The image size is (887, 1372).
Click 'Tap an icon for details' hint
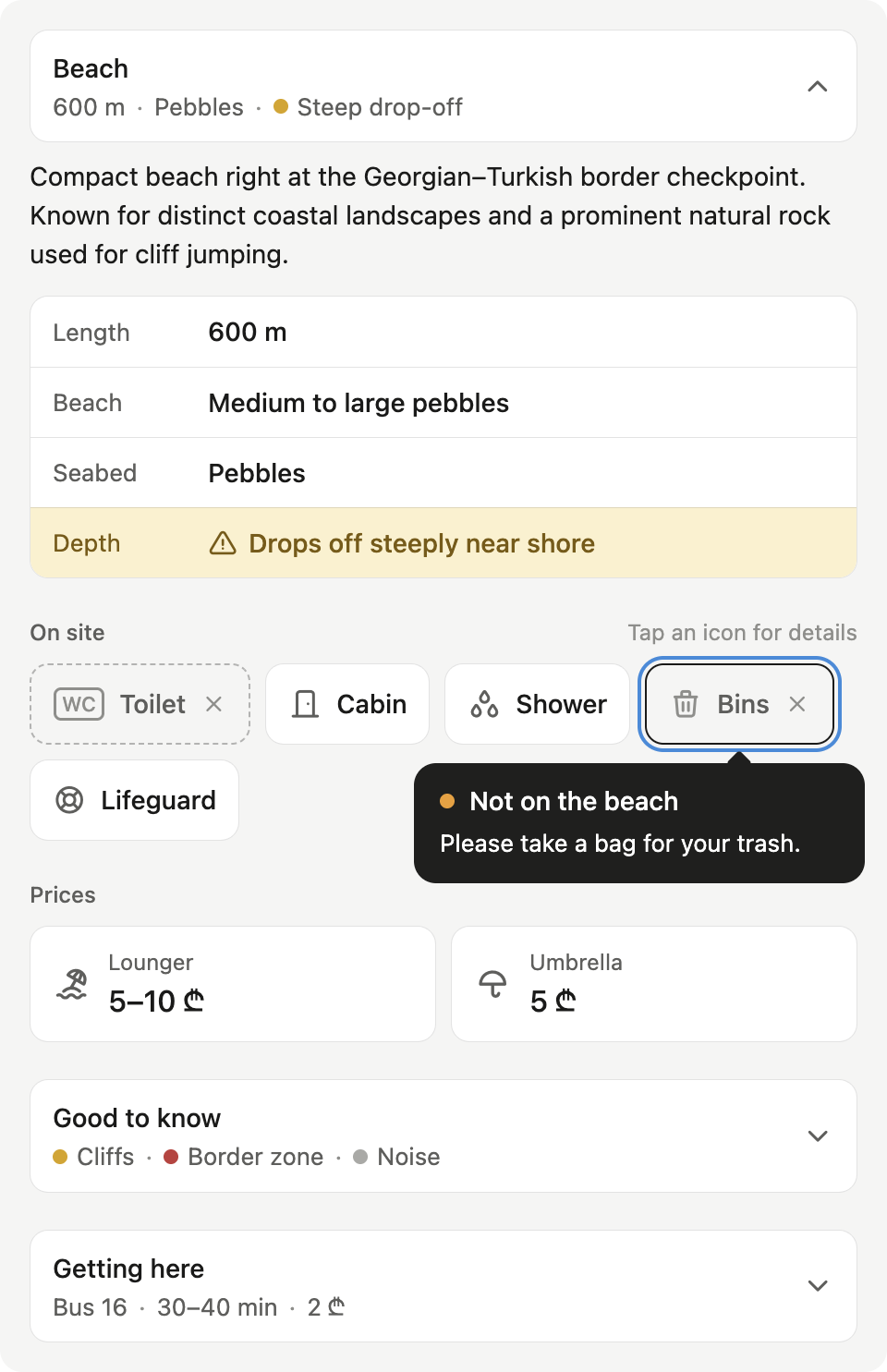[x=743, y=633]
